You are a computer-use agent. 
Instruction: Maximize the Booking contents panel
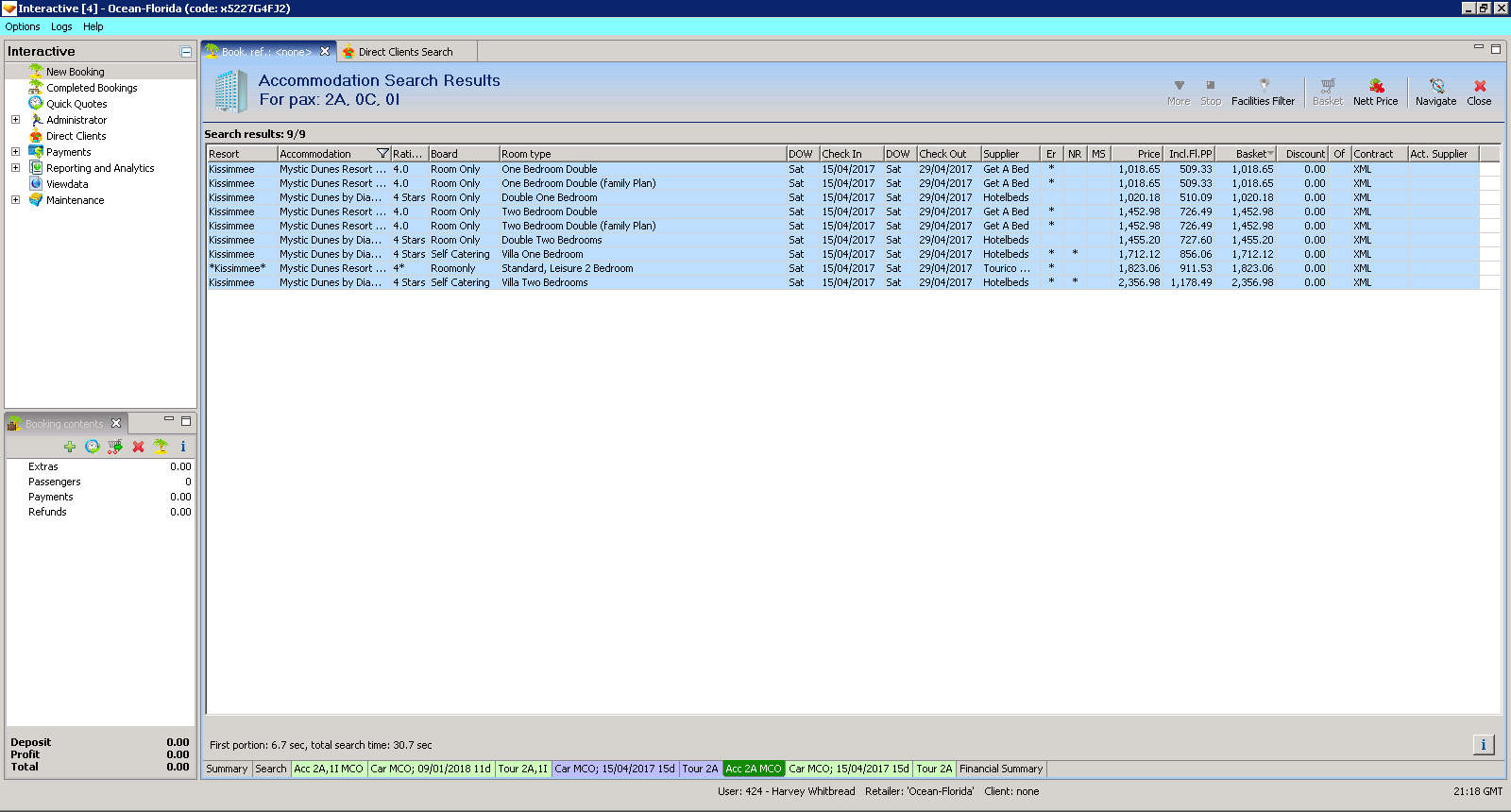point(186,421)
